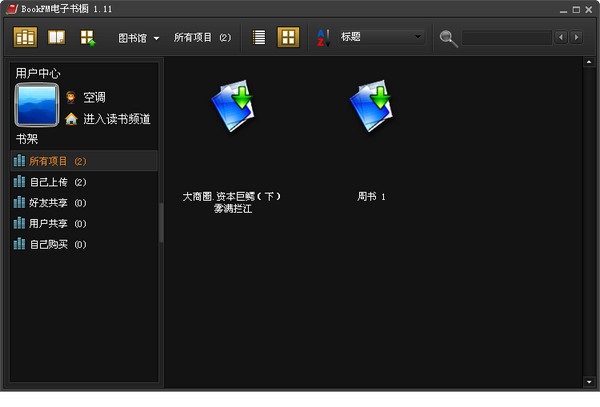
Task: Switch to list view mode
Action: (x=259, y=37)
